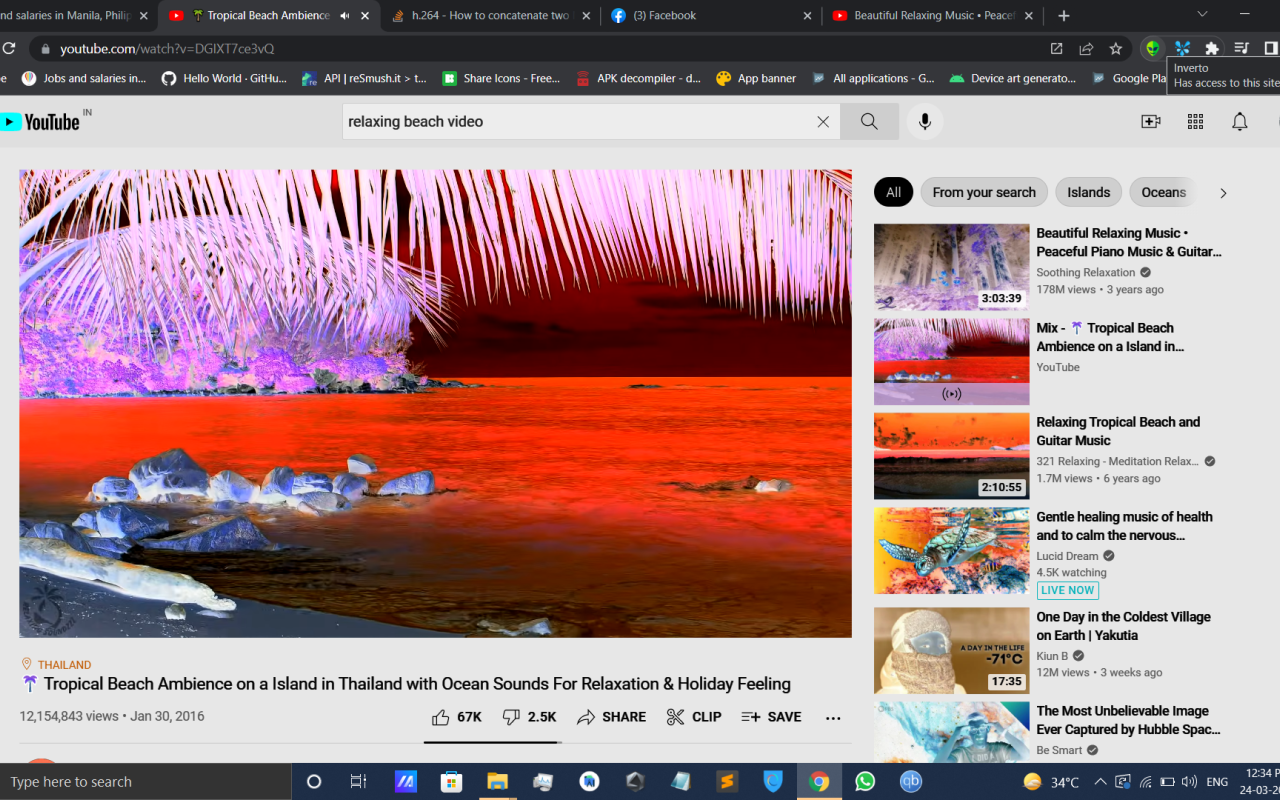The image size is (1280, 800).
Task: Open WhatsApp from the taskbar
Action: click(x=864, y=781)
